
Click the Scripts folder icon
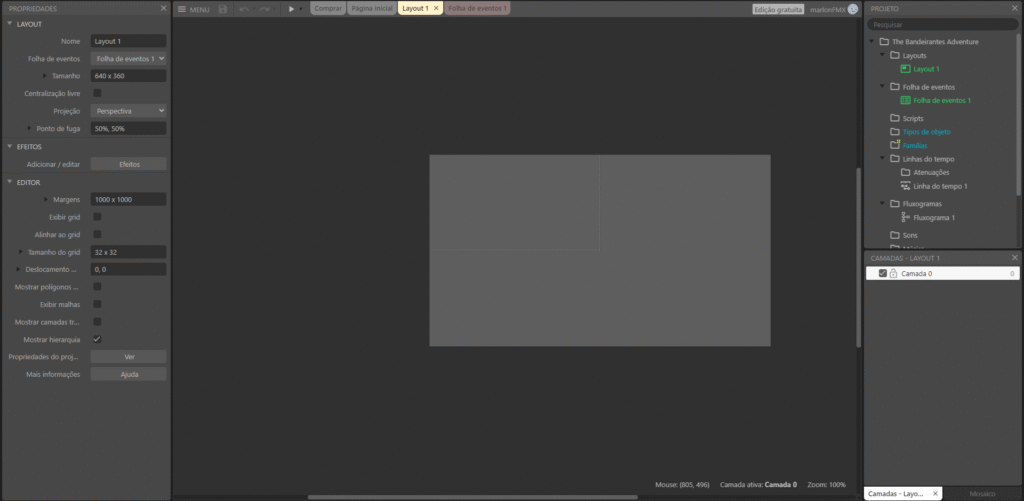click(x=895, y=118)
